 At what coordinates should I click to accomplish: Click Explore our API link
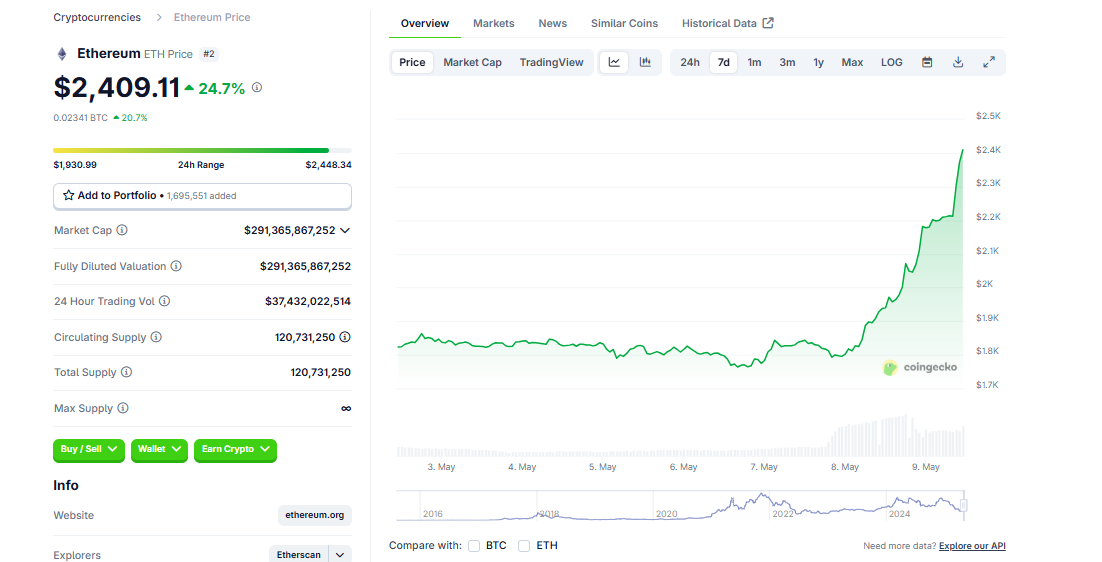(972, 546)
